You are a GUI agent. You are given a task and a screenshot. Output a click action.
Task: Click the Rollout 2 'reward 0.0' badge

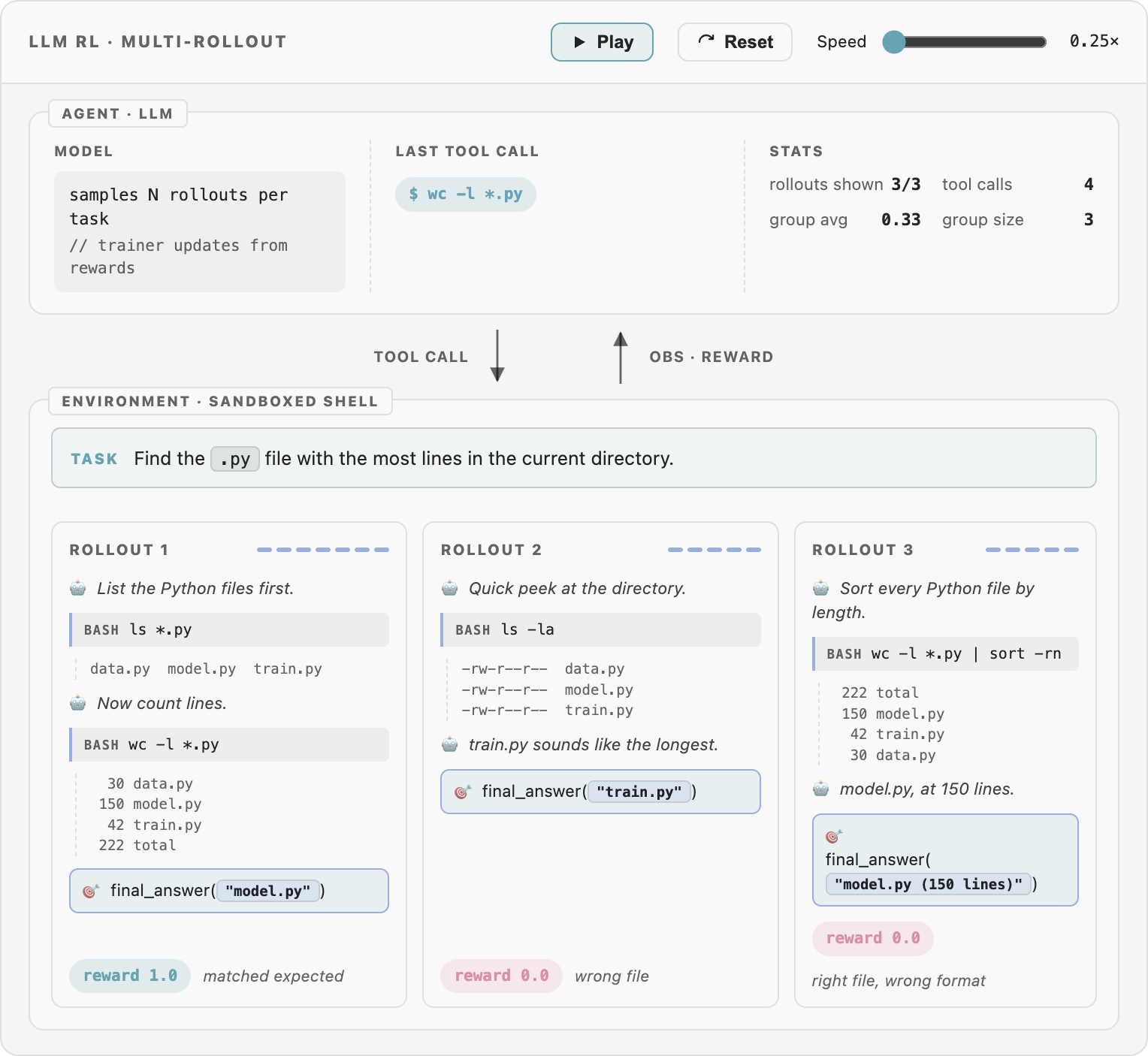[502, 976]
